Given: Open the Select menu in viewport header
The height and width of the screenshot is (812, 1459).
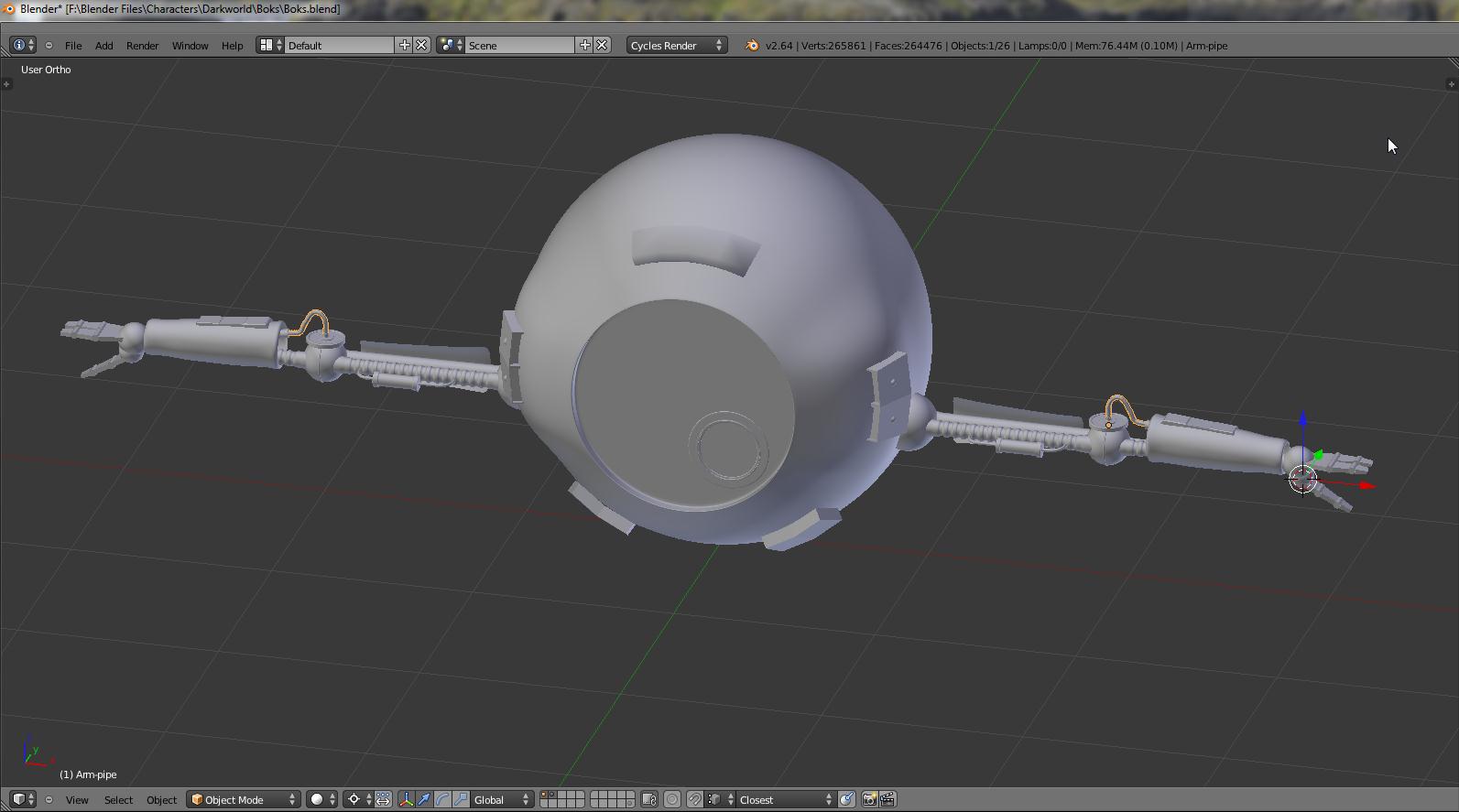Looking at the screenshot, I should point(118,799).
